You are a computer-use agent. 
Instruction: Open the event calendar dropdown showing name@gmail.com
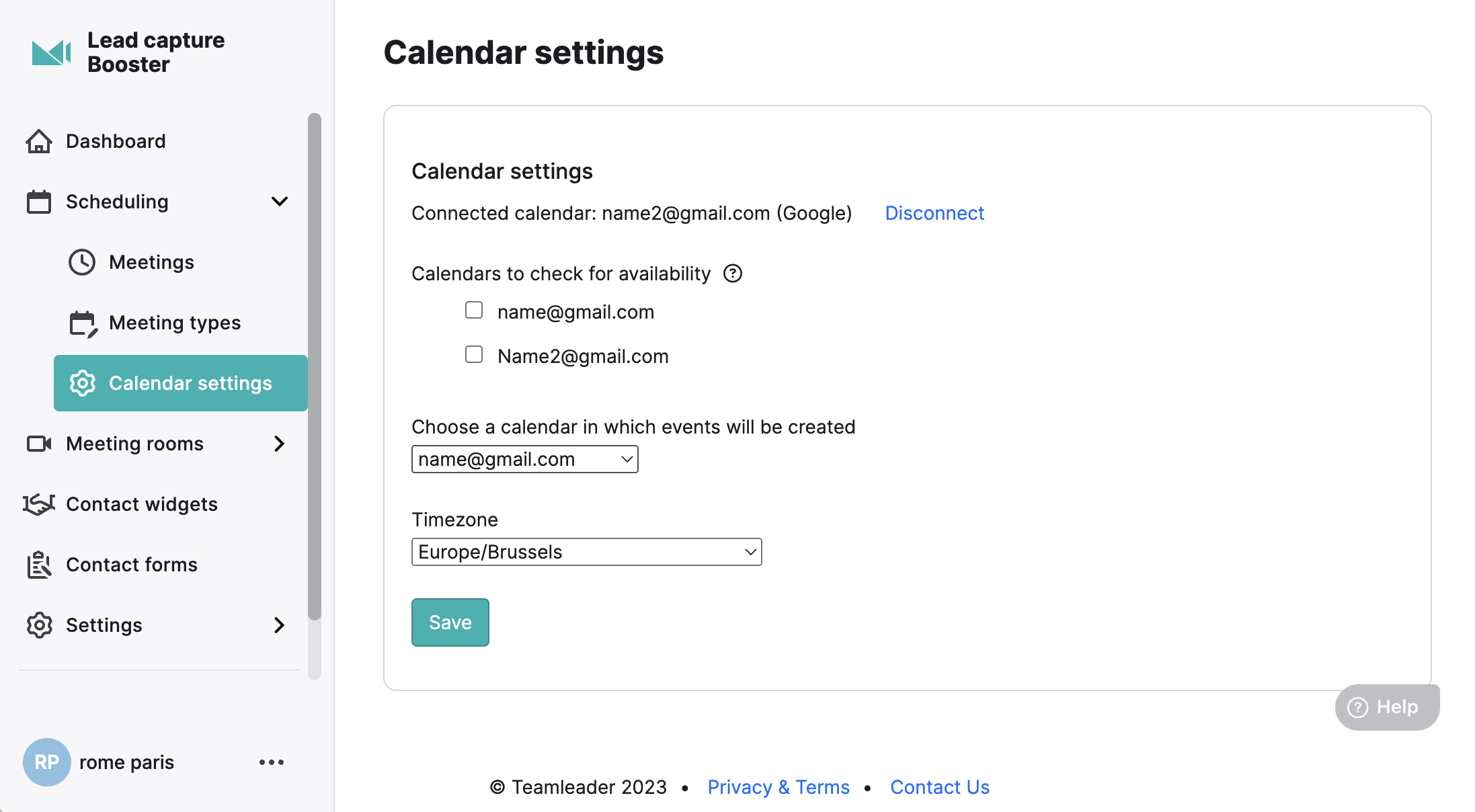coord(525,459)
